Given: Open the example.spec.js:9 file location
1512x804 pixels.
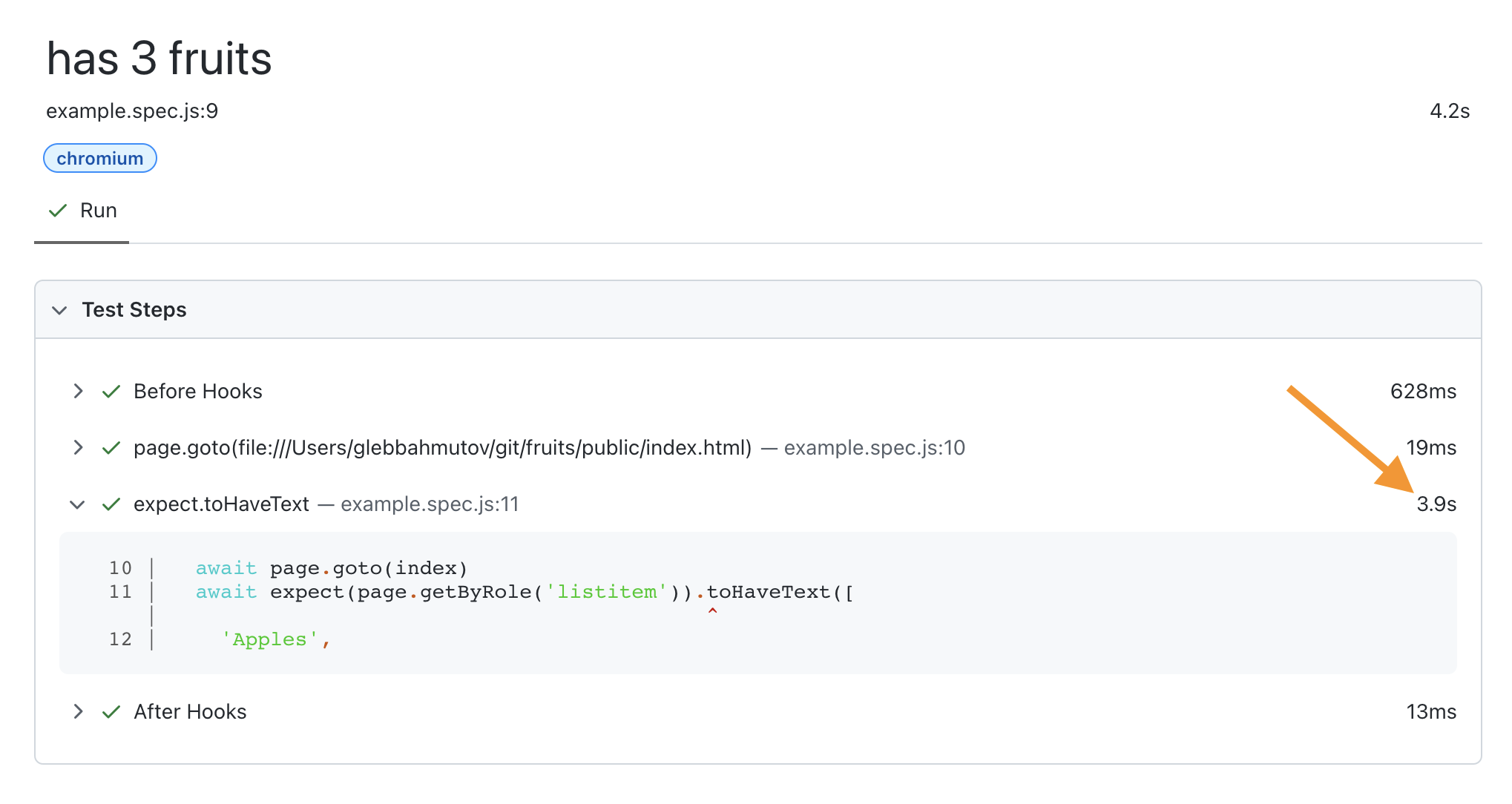Looking at the screenshot, I should 132,111.
